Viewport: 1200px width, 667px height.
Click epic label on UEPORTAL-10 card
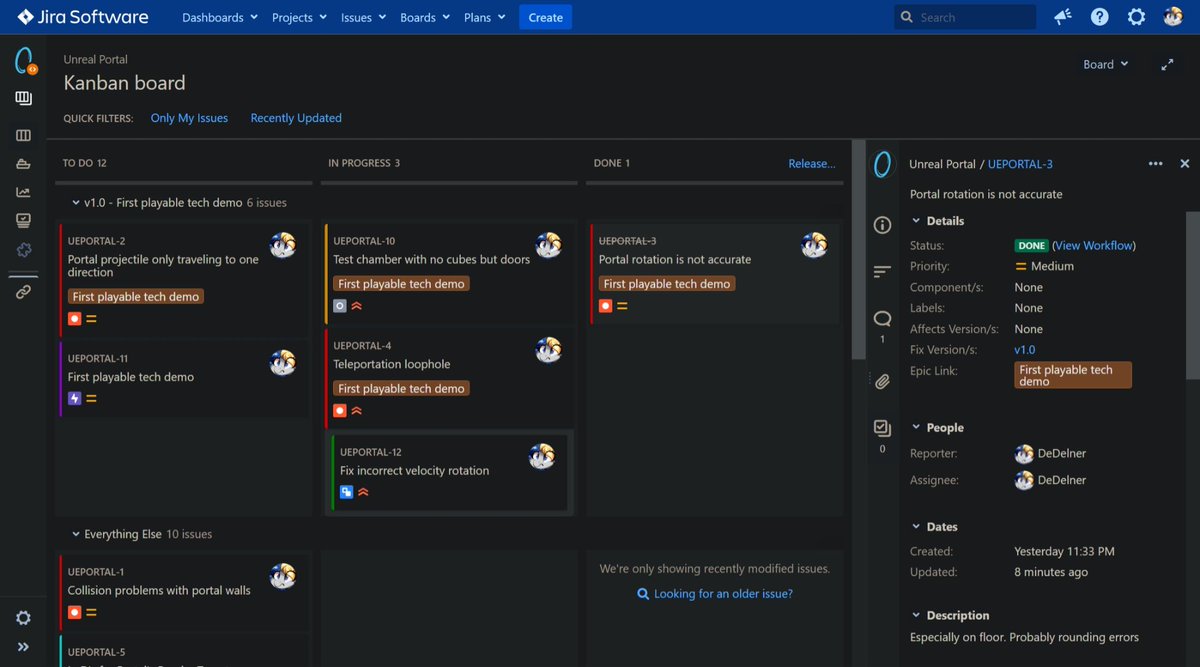tap(401, 284)
